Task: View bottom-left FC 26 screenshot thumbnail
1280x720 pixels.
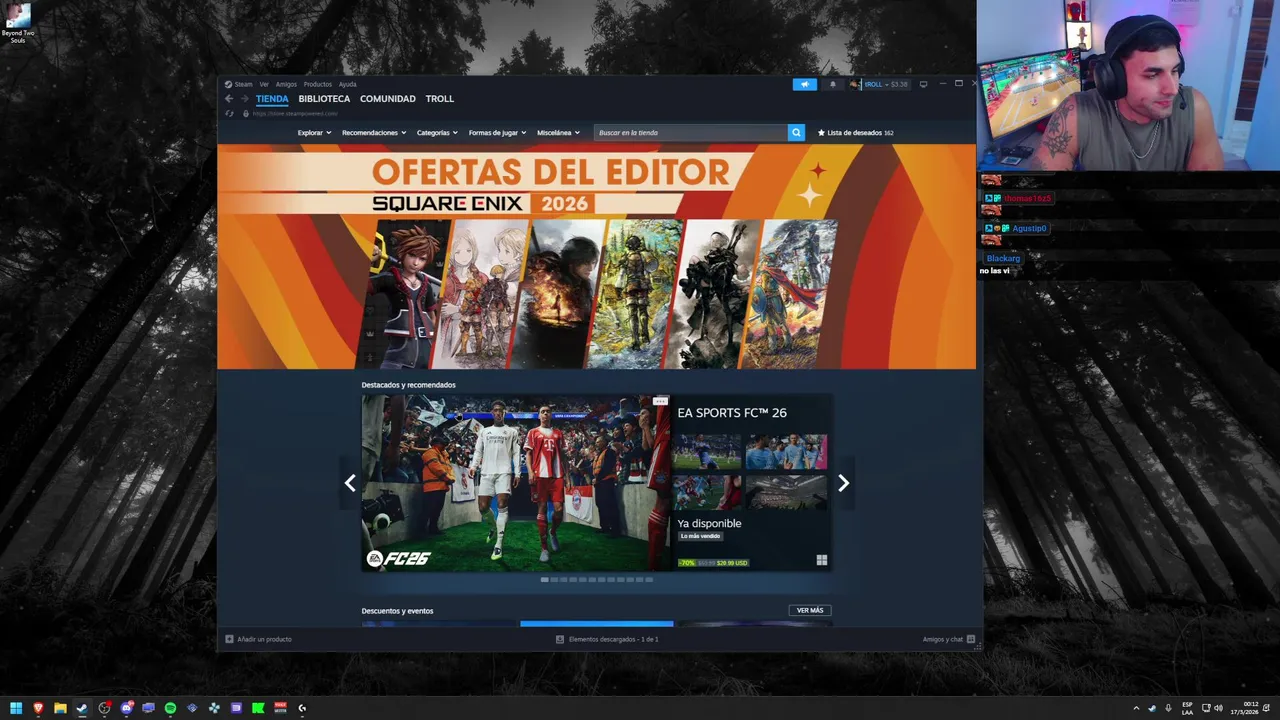Action: pos(707,492)
